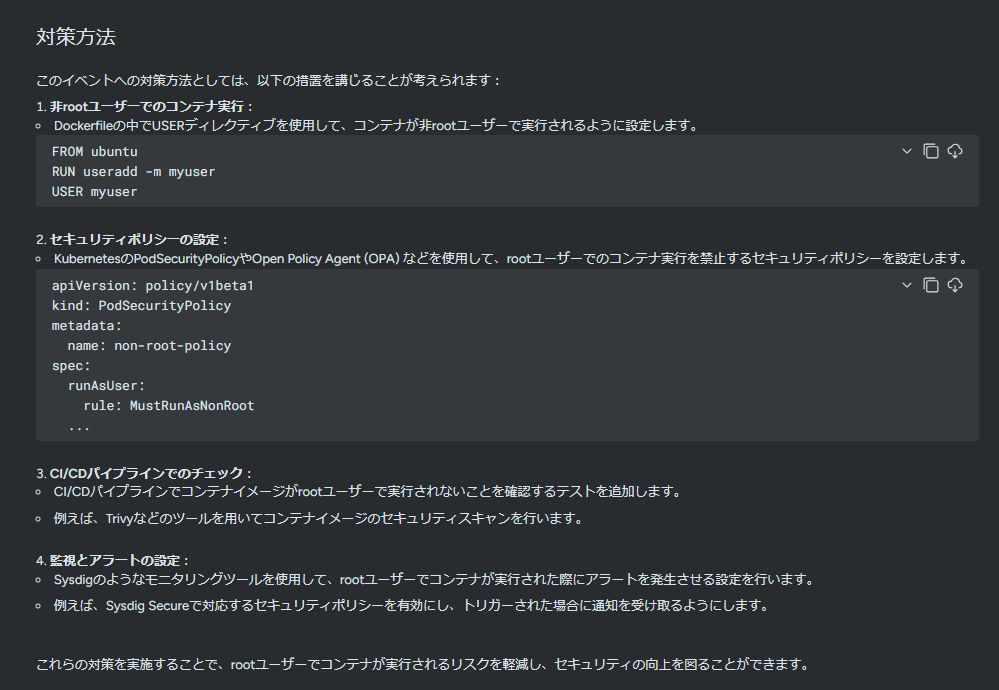Click the 'RUN useradd -m myuser' line

pyautogui.click(x=133, y=172)
